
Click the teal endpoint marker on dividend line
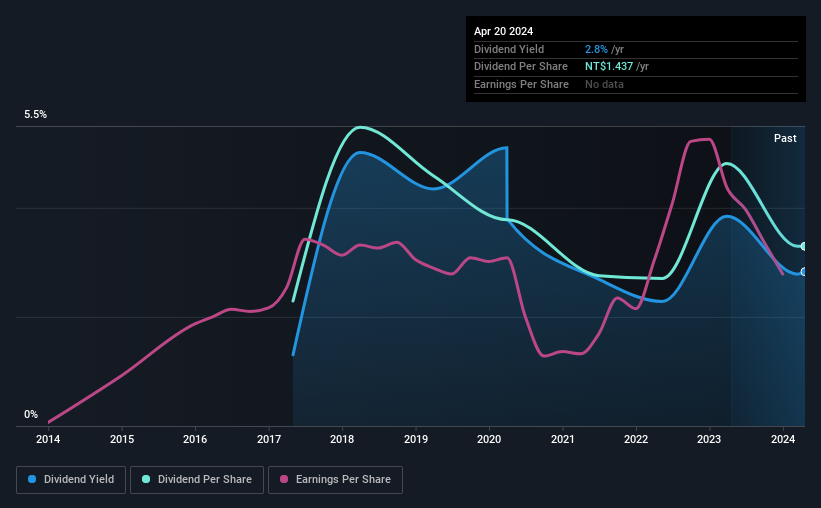803,246
